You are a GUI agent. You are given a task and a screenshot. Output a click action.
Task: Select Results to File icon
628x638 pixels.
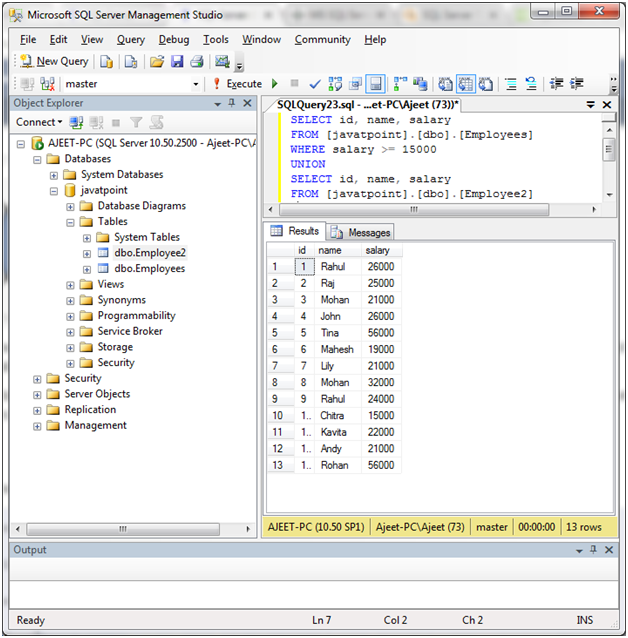point(486,84)
